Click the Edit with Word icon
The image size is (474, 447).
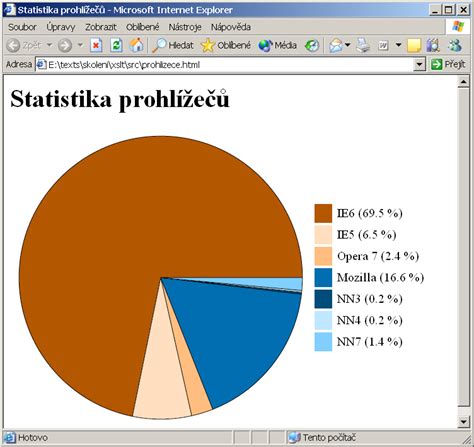coord(383,45)
